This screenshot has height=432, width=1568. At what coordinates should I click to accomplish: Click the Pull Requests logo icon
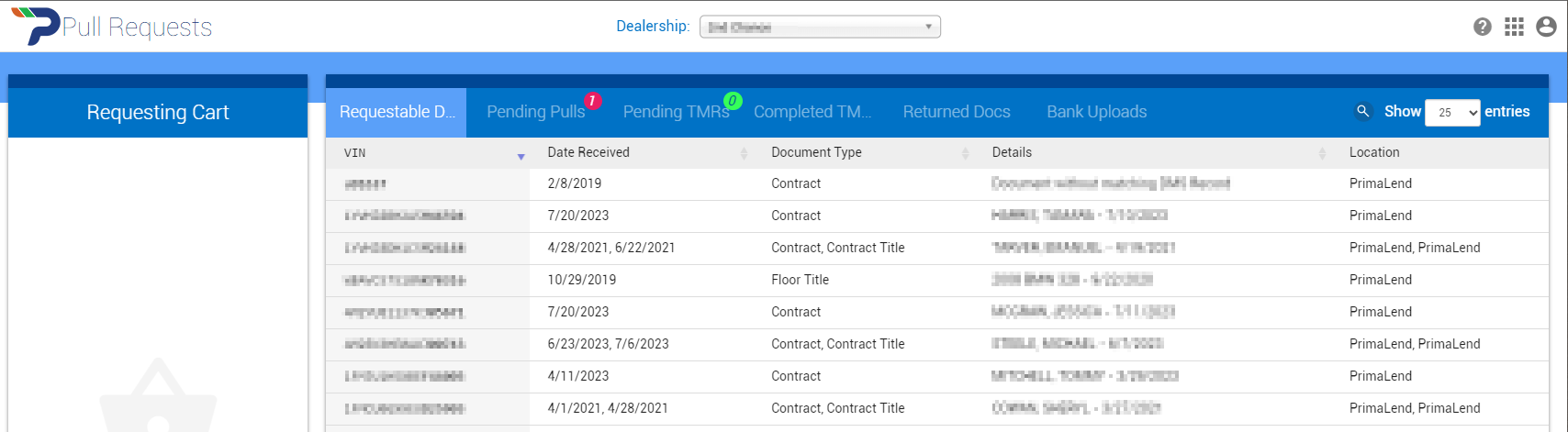click(x=33, y=26)
